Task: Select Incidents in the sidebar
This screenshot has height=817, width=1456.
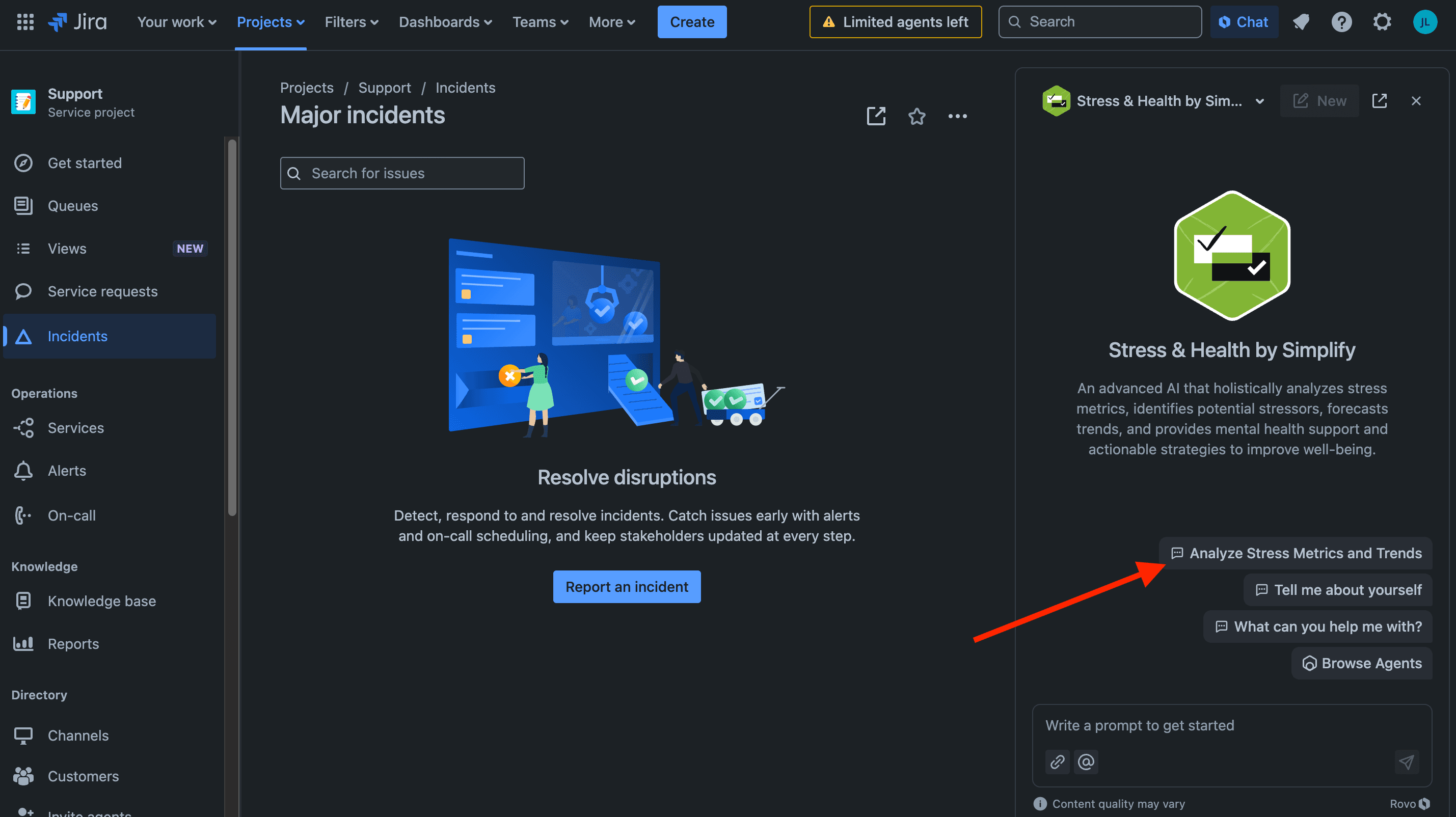Action: pyautogui.click(x=110, y=336)
